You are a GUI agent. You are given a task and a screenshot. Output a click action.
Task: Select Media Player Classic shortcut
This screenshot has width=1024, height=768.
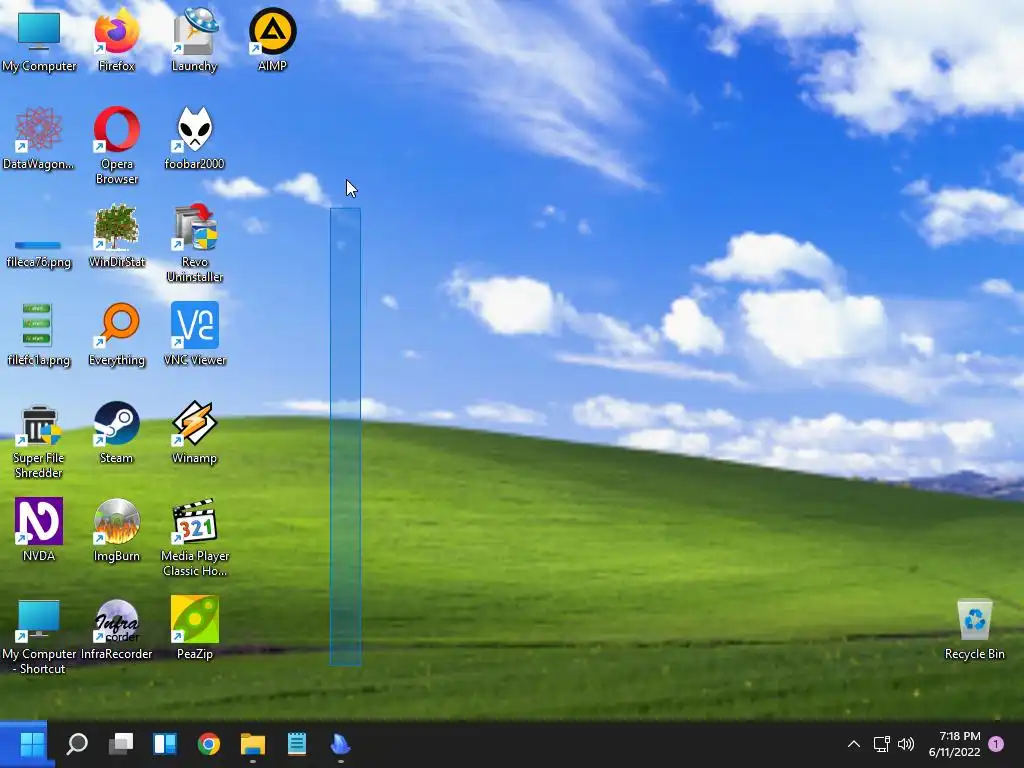coord(194,537)
